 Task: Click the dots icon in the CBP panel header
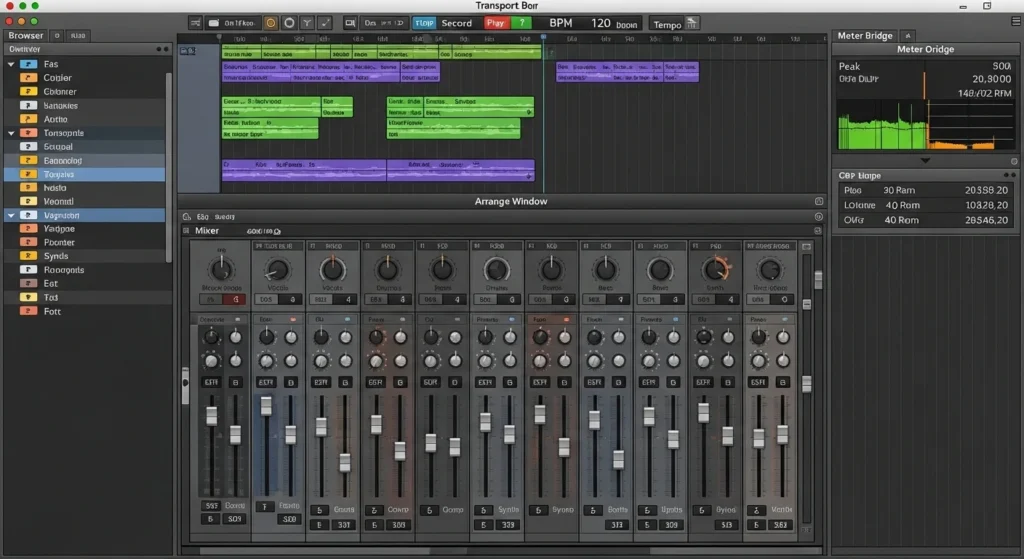[1010, 175]
